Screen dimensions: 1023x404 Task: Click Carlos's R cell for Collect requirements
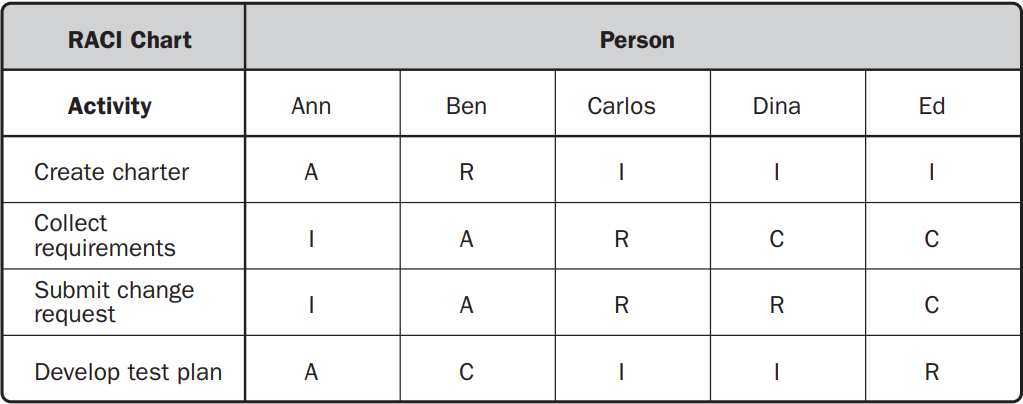[621, 240]
